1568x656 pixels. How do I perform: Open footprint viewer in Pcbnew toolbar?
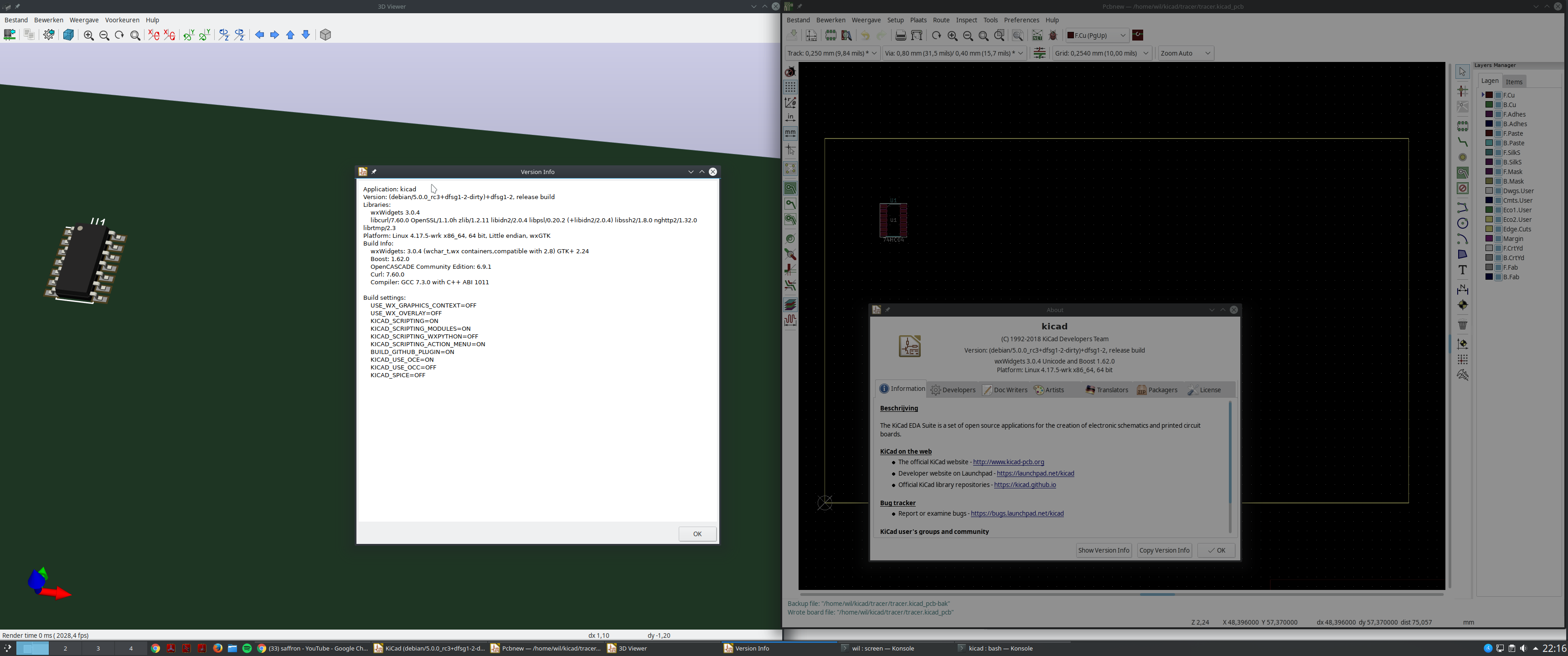847,36
